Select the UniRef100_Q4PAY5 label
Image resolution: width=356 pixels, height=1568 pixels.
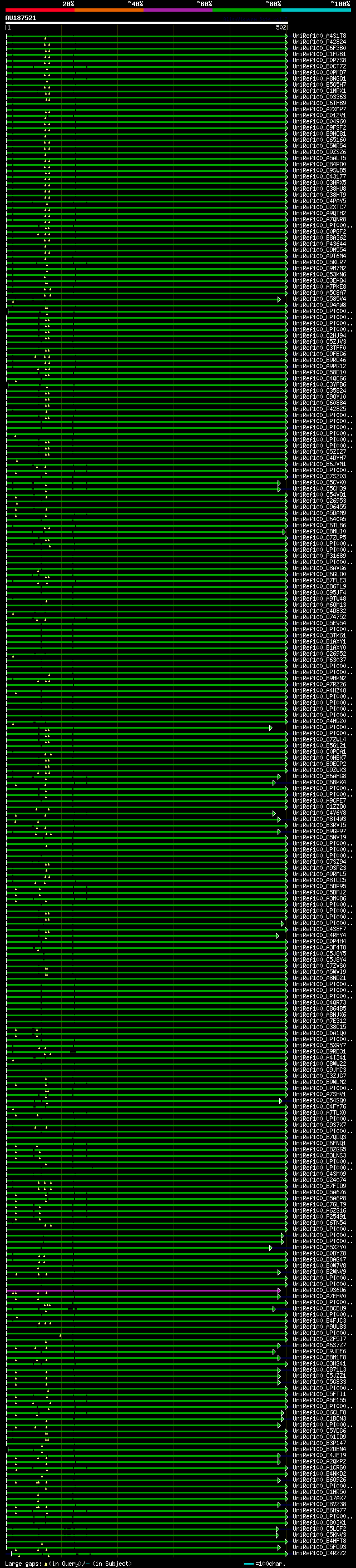point(319,201)
